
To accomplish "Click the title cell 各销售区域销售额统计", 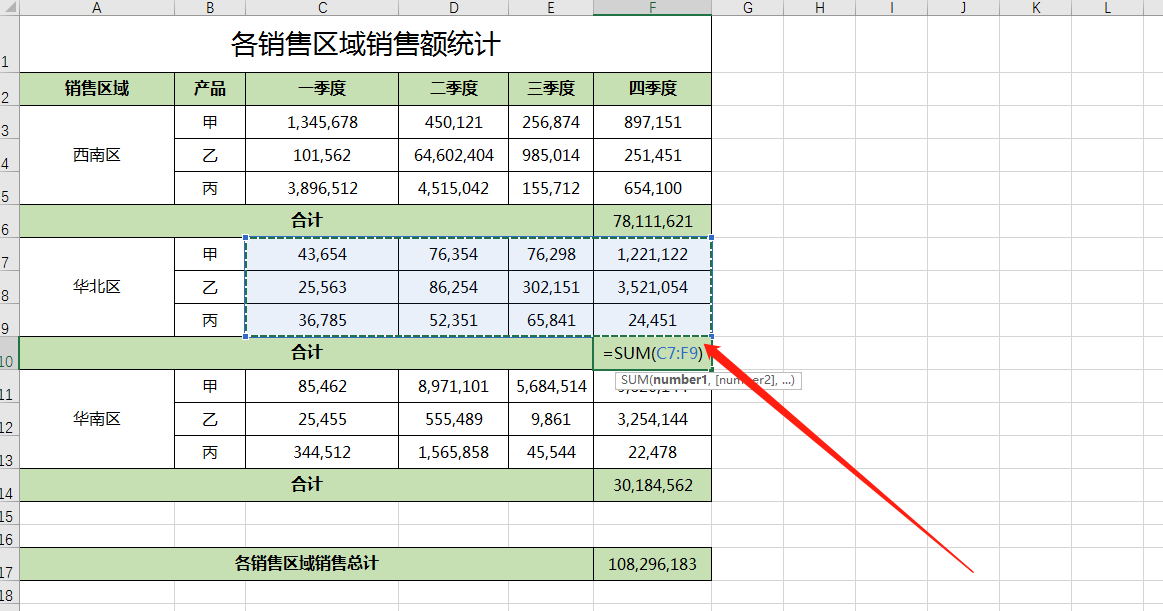I will pos(365,45).
